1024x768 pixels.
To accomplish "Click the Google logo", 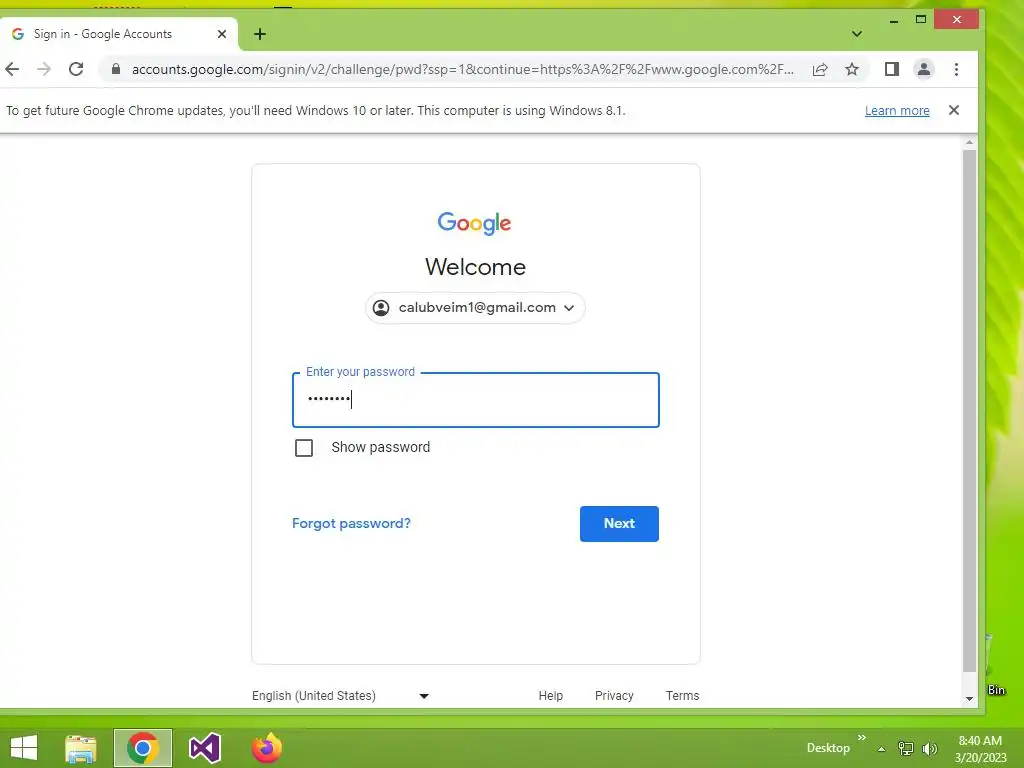I will (x=475, y=223).
